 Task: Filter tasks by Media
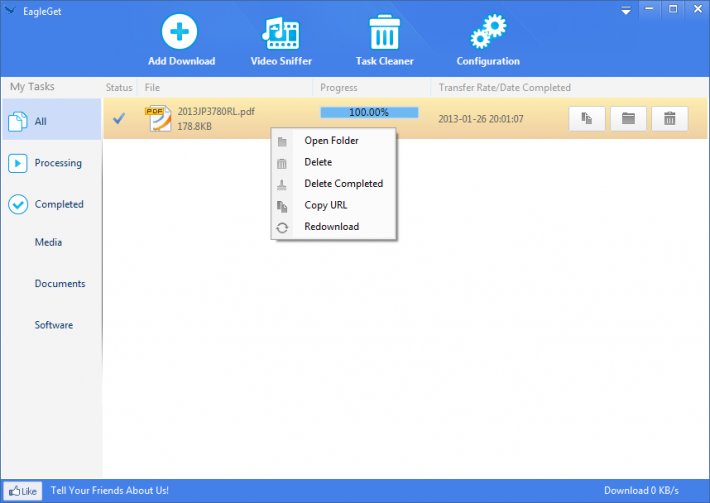(48, 242)
